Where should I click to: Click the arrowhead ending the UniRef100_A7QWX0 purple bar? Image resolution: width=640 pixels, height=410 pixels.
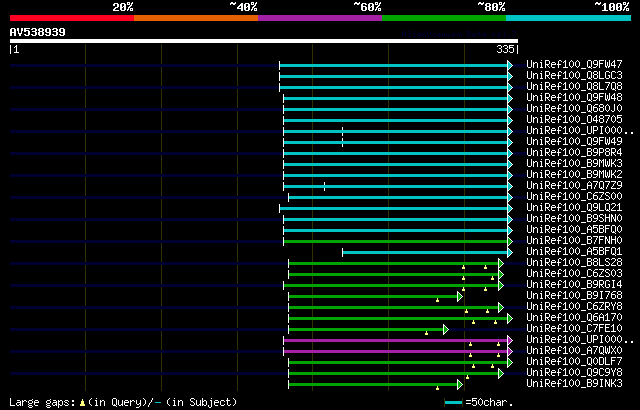[x=510, y=352]
